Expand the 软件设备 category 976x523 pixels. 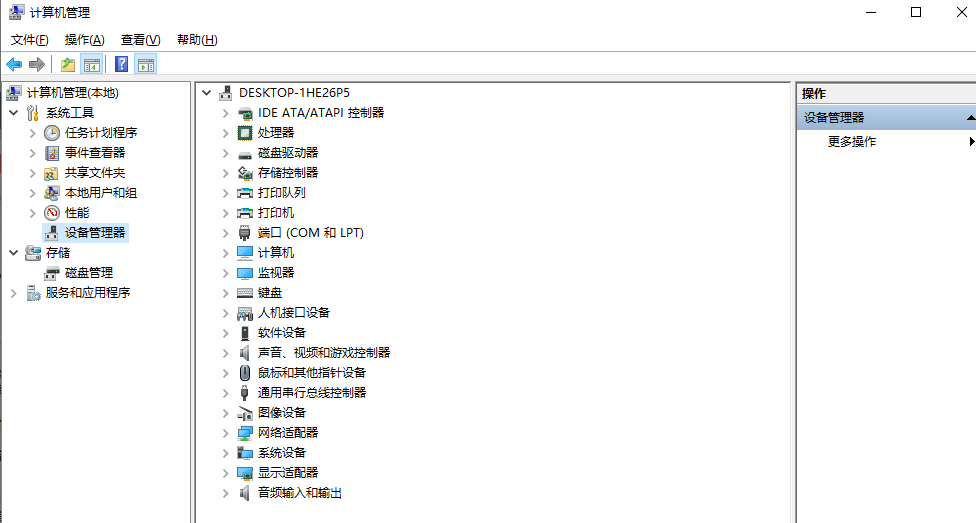226,332
